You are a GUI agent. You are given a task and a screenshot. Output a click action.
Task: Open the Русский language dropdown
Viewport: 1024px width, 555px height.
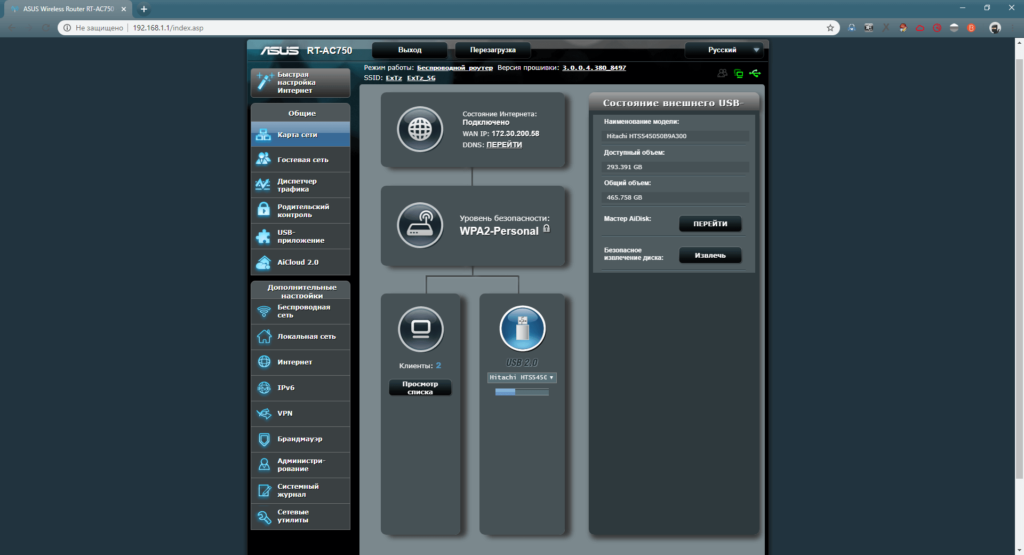coord(723,49)
